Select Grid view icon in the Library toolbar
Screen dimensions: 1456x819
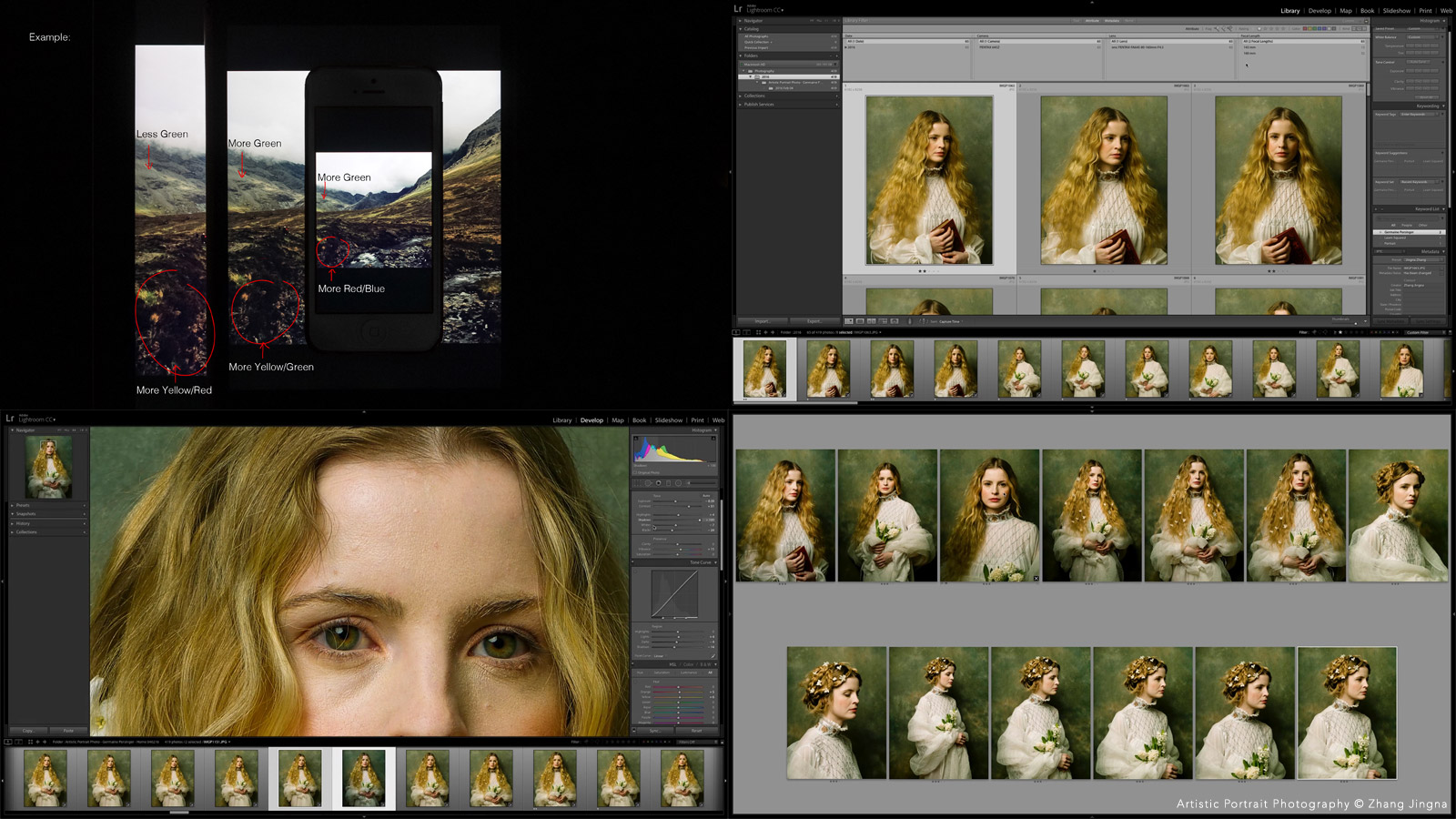pos(848,321)
